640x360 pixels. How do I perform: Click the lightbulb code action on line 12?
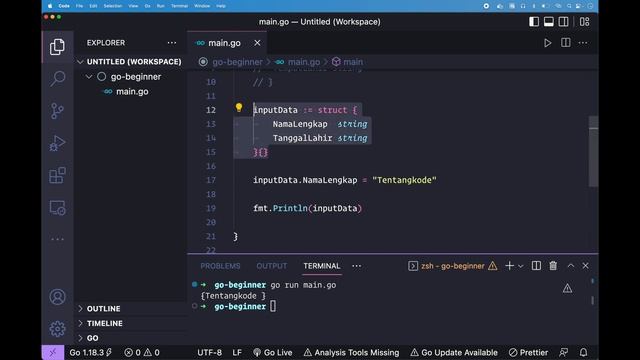[x=239, y=107]
